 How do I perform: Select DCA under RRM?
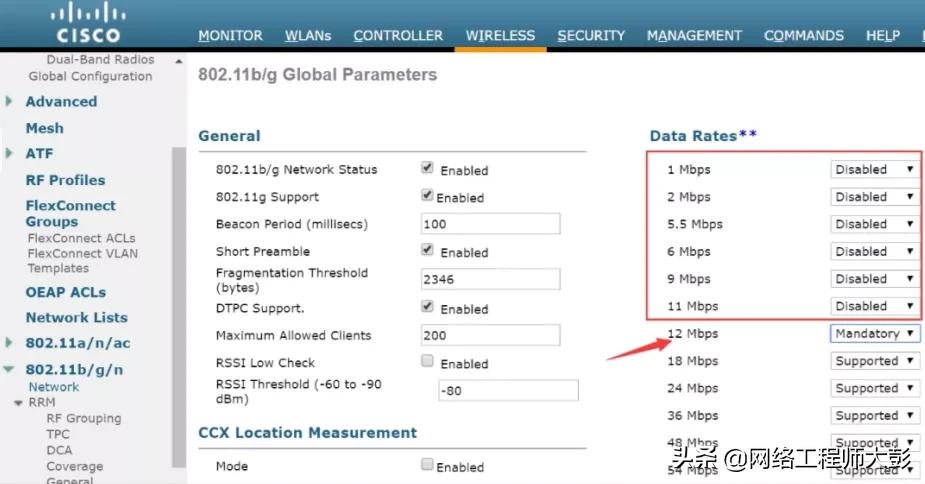click(60, 450)
